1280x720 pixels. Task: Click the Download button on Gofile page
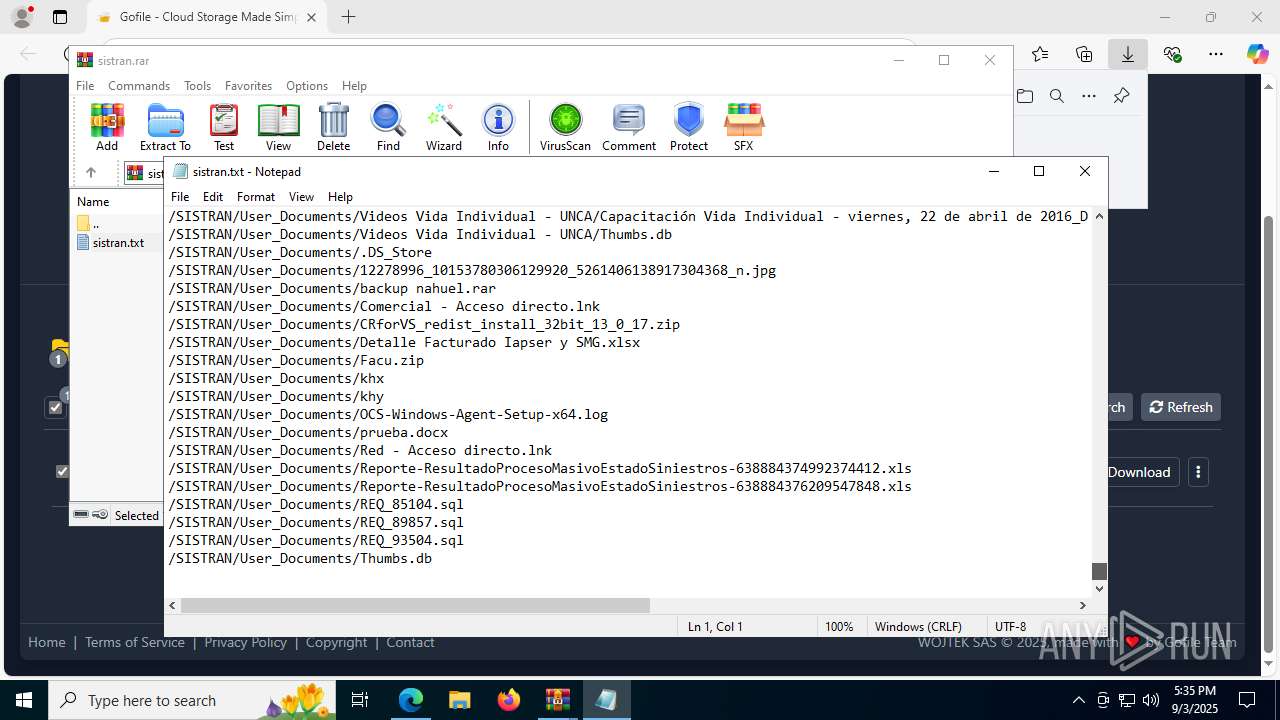(1139, 472)
